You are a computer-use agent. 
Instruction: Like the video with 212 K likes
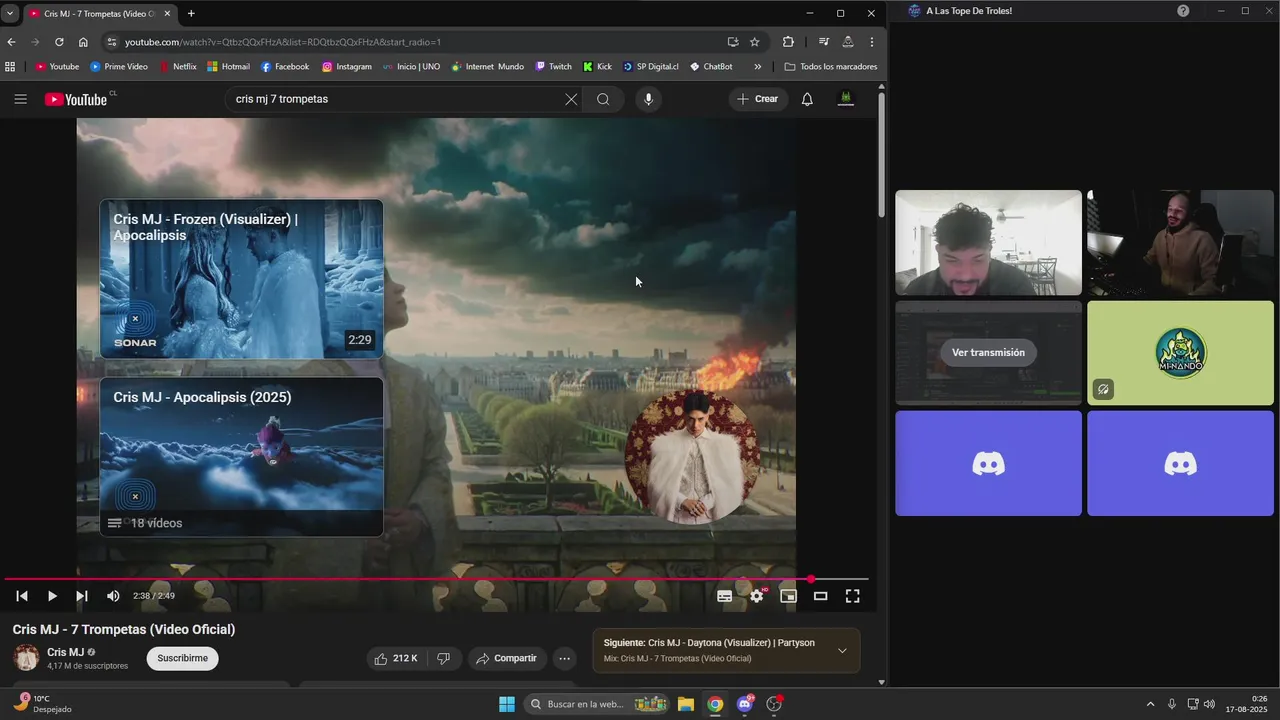click(x=395, y=658)
